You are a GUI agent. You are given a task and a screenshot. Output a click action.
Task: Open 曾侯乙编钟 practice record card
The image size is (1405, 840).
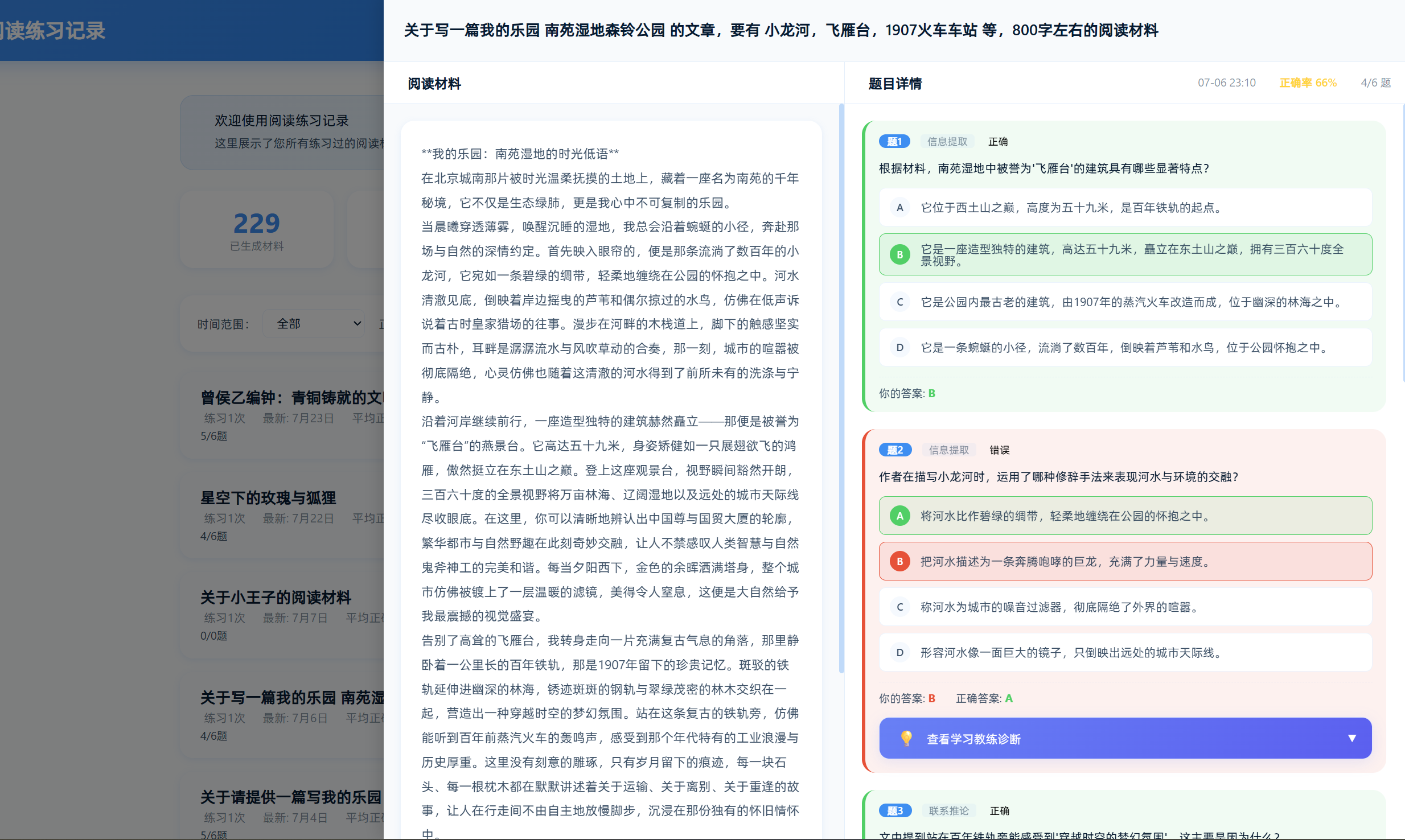[x=283, y=415]
